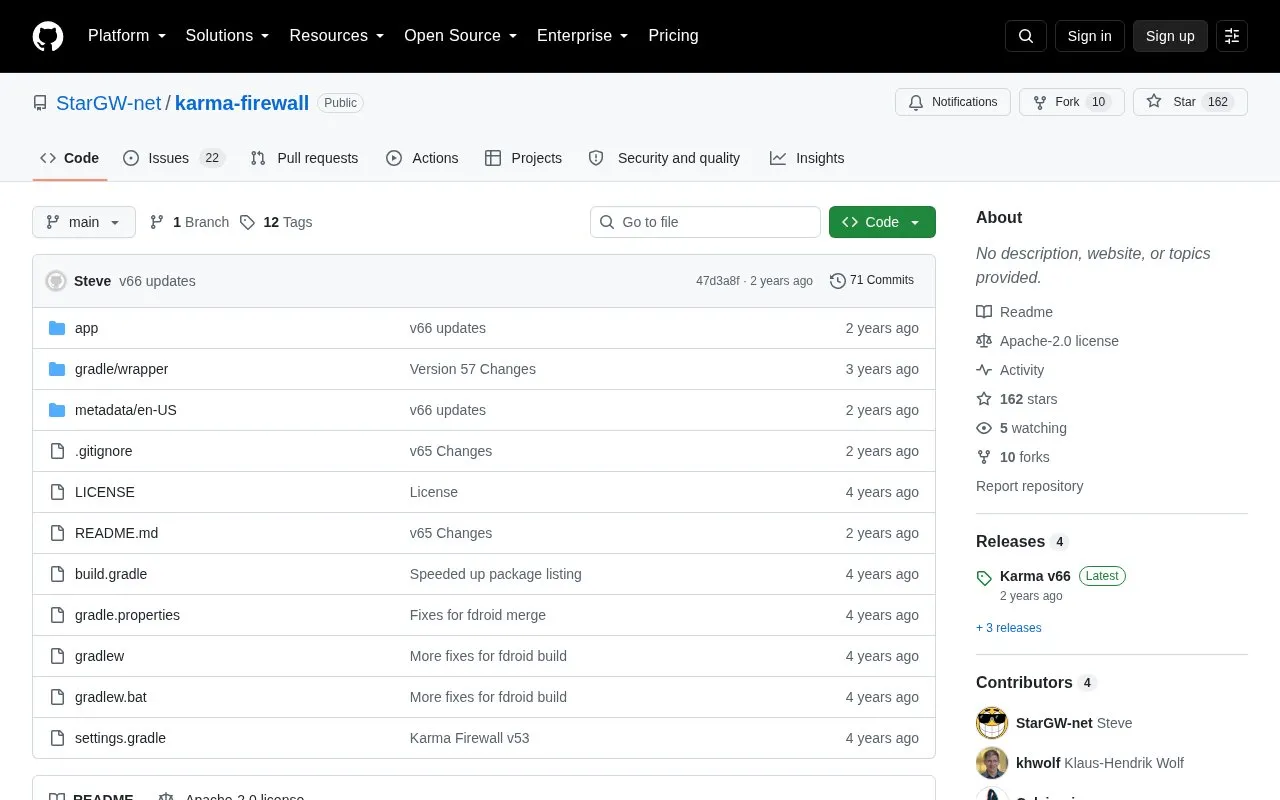Open the search magnifier button
The height and width of the screenshot is (800, 1280).
pyautogui.click(x=1026, y=36)
